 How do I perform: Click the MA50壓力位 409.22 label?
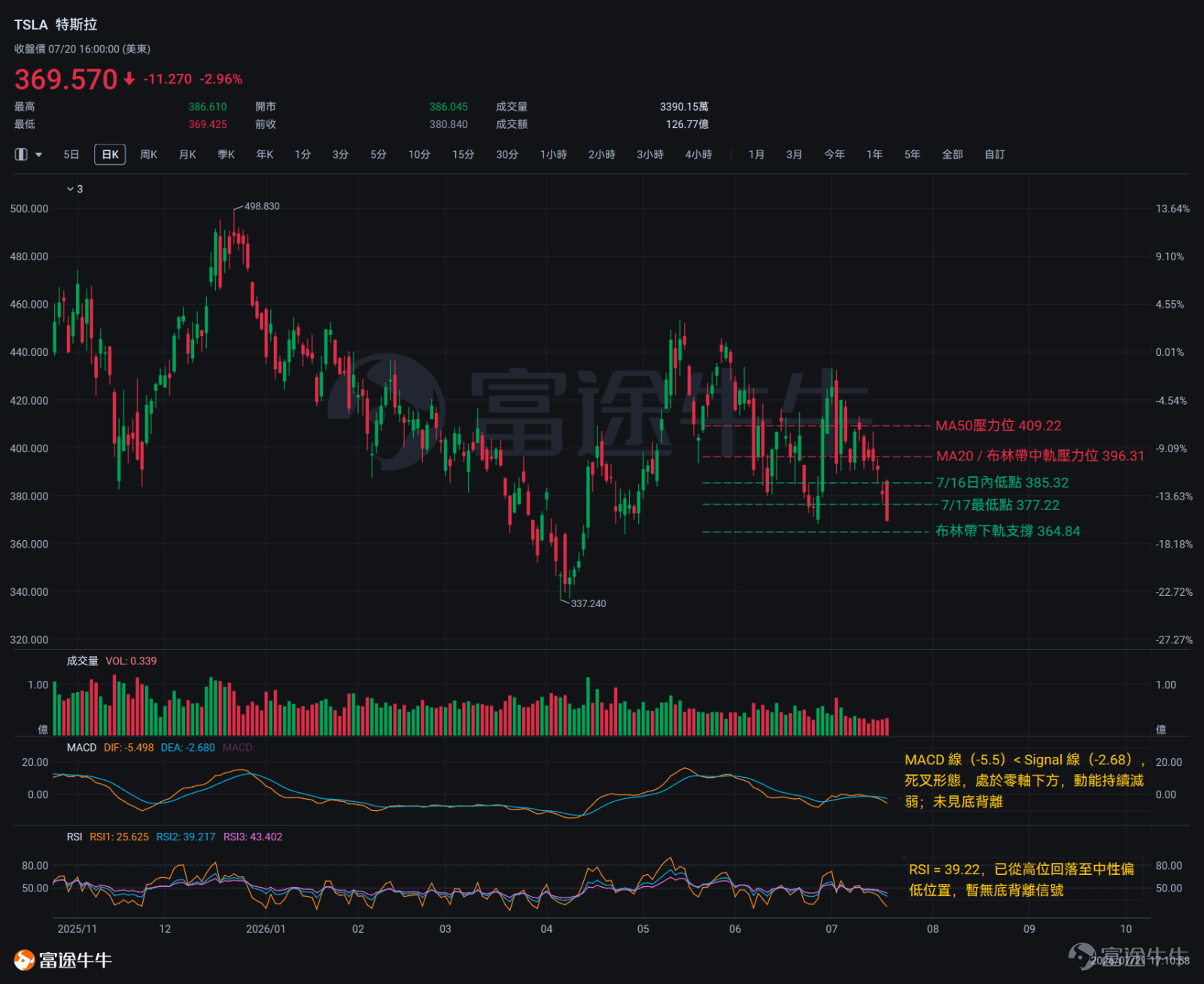click(x=998, y=426)
